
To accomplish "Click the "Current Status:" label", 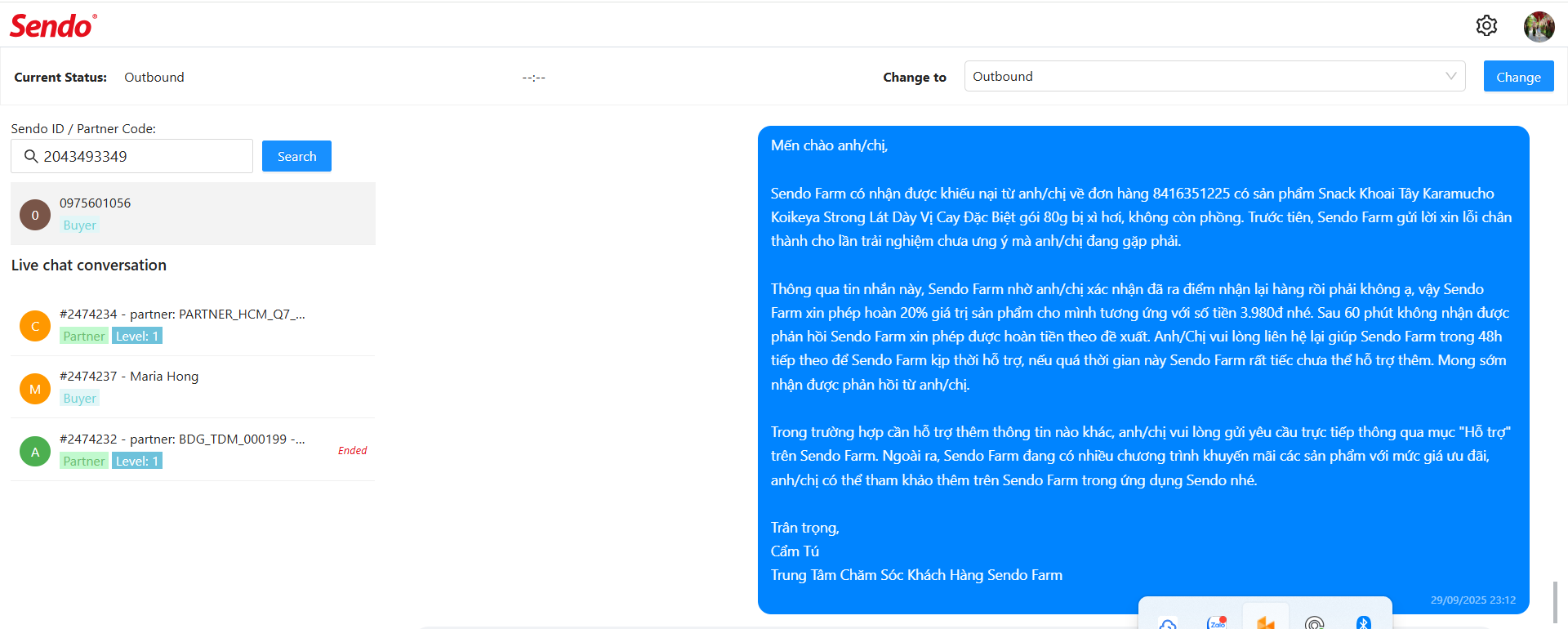I will click(x=60, y=77).
